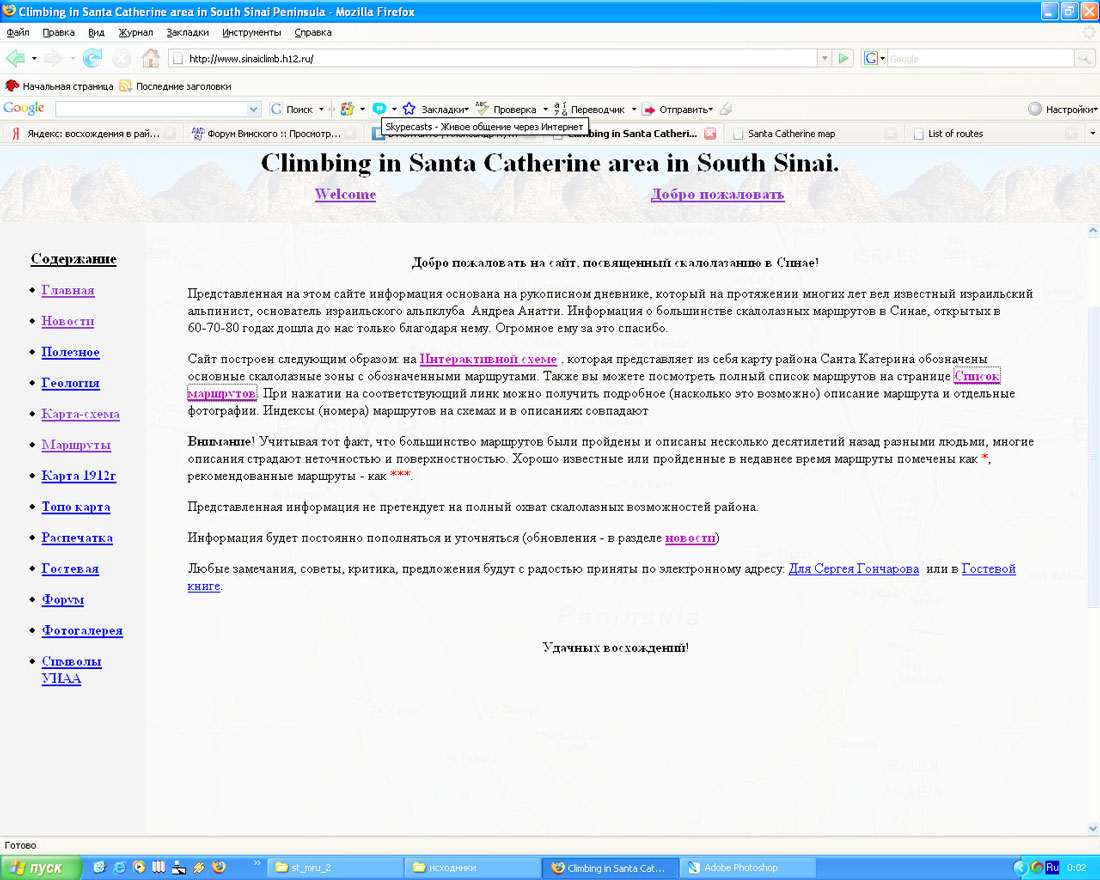The image size is (1100, 880).
Task: Click the scrollbar down arrow
Action: 1092,828
